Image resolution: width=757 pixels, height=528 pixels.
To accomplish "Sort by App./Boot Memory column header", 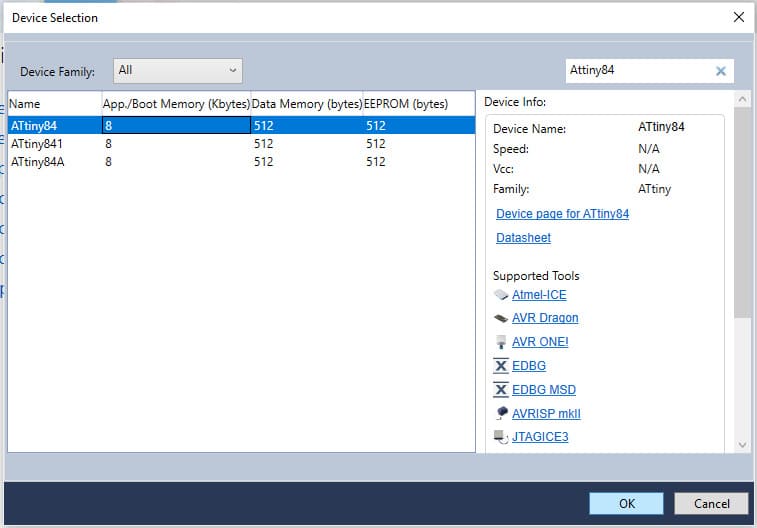I will click(176, 104).
